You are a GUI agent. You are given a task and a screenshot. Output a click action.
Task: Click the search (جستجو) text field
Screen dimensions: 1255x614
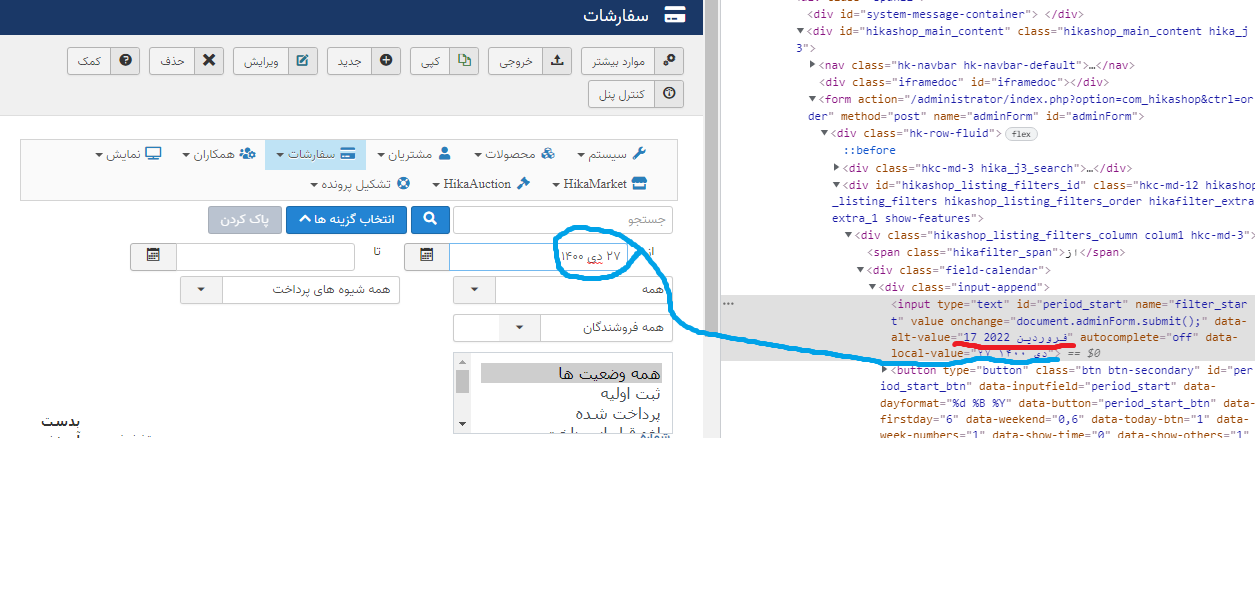point(563,219)
